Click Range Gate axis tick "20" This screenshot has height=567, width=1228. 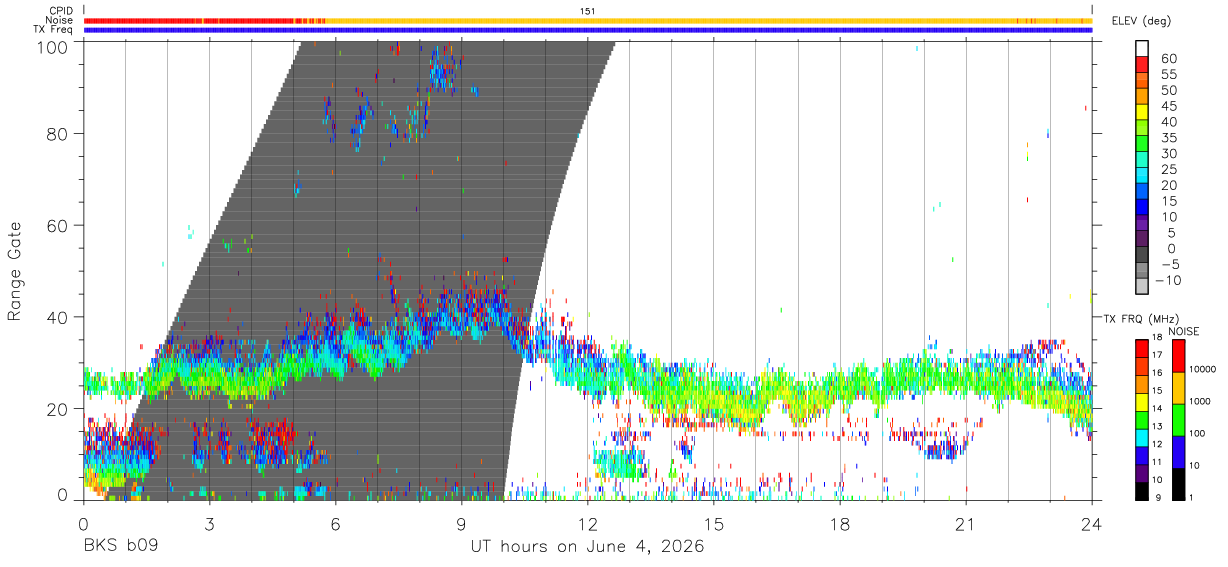pyautogui.click(x=59, y=409)
